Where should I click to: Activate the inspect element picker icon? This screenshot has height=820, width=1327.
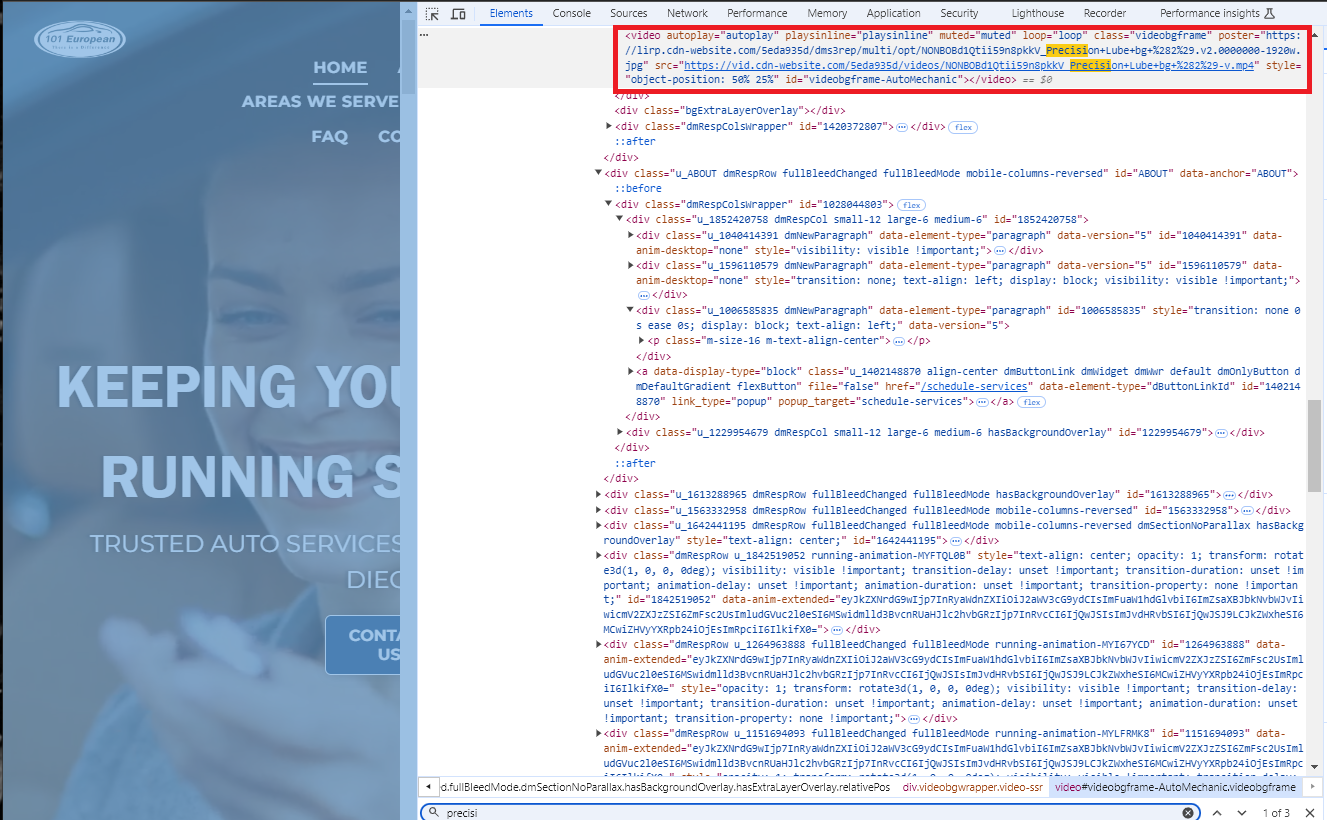coord(432,14)
